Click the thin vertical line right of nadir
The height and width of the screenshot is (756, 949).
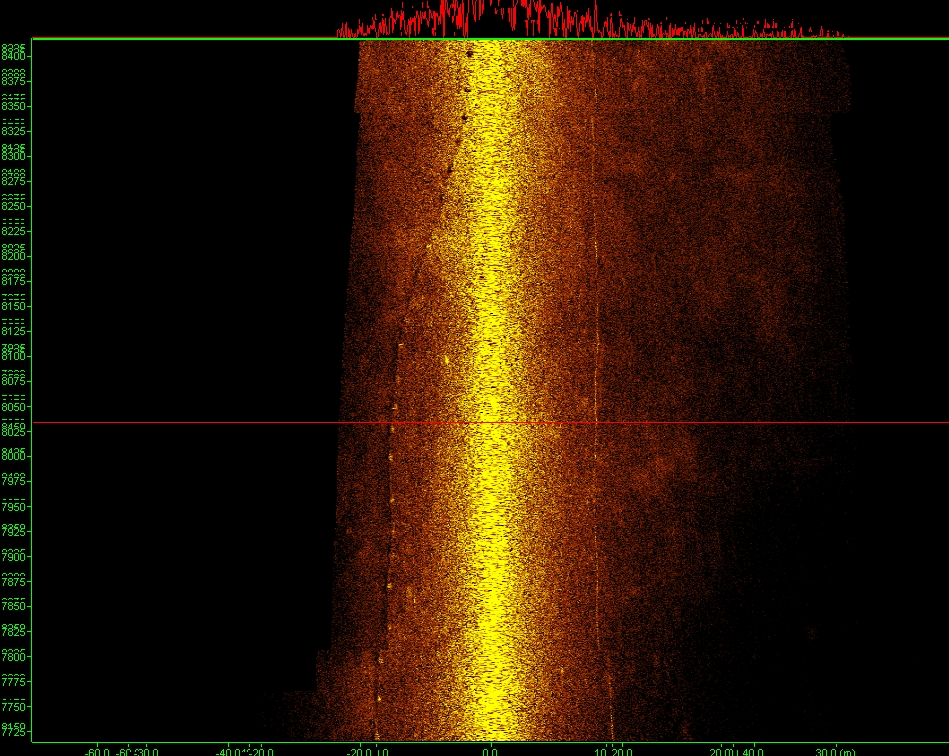click(596, 300)
